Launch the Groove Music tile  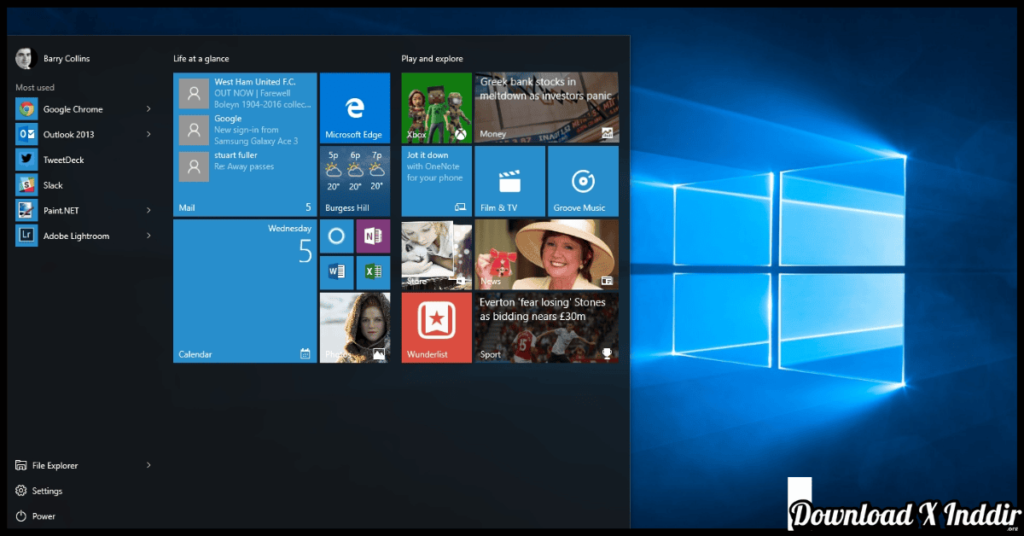(583, 181)
